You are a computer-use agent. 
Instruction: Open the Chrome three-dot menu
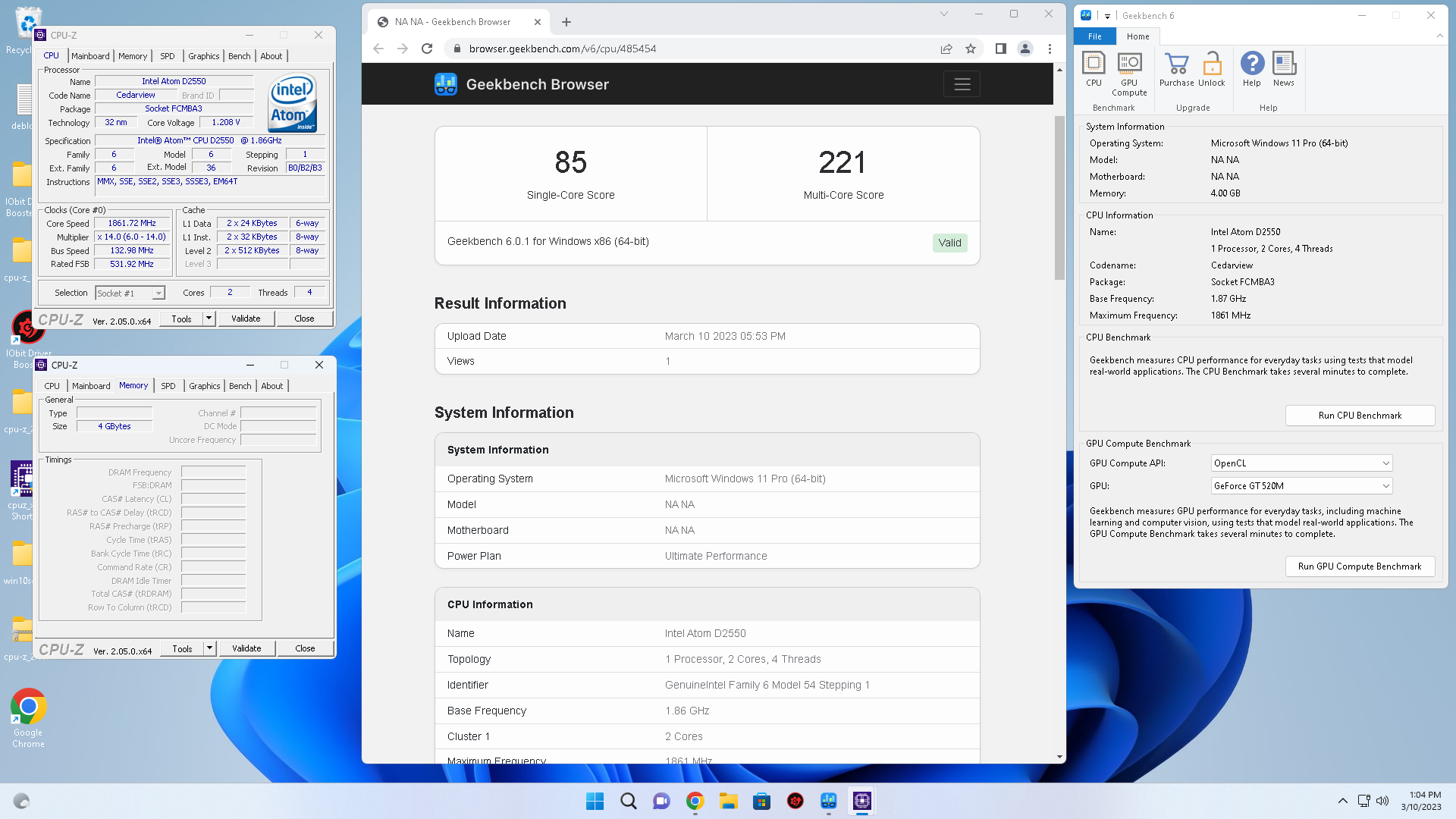point(1050,49)
